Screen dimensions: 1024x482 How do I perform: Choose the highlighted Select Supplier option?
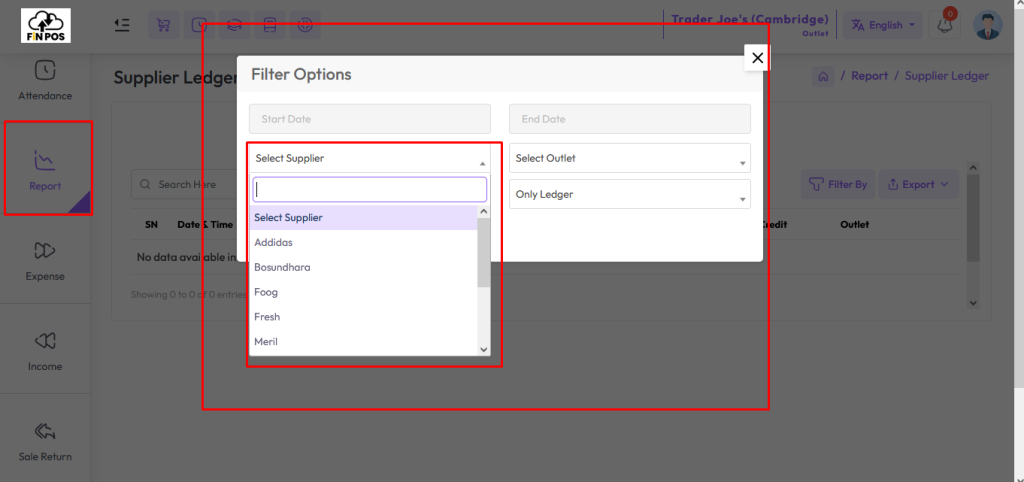click(x=364, y=217)
